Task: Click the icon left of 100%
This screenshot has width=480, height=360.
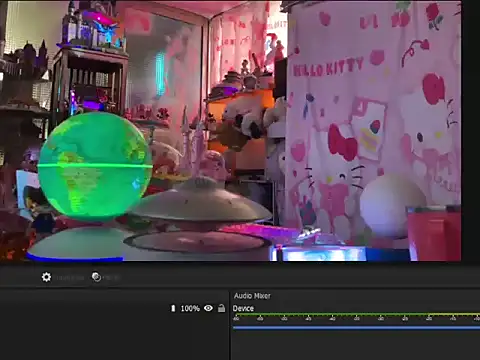Action: click(x=173, y=308)
